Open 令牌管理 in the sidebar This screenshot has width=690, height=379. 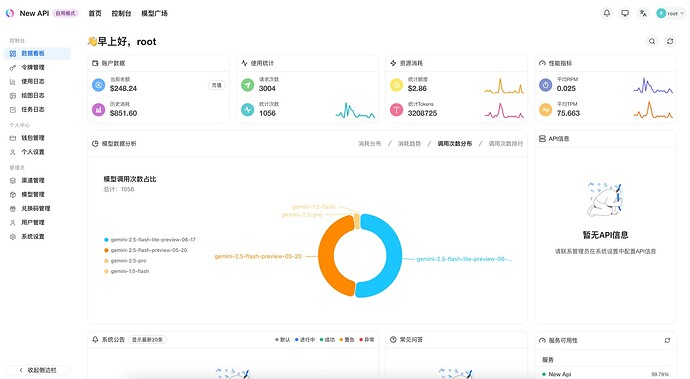[37, 67]
